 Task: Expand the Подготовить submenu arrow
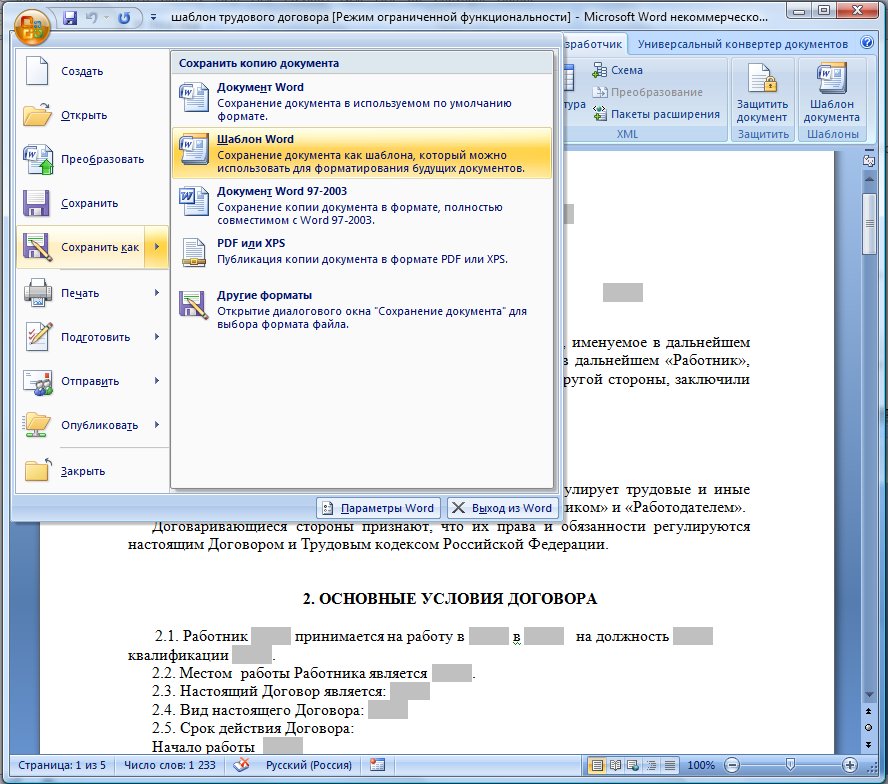157,336
